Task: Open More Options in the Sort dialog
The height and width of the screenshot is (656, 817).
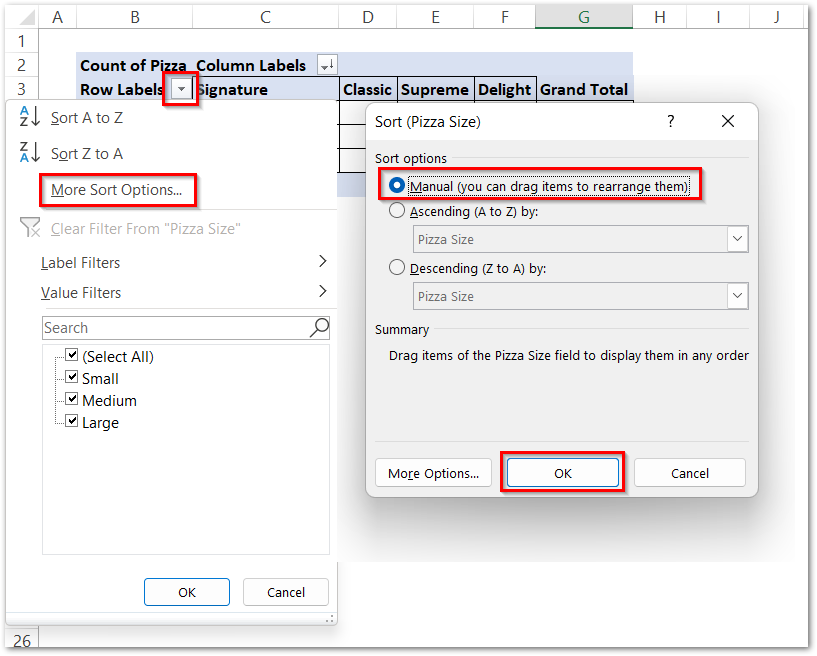Action: click(x=433, y=472)
